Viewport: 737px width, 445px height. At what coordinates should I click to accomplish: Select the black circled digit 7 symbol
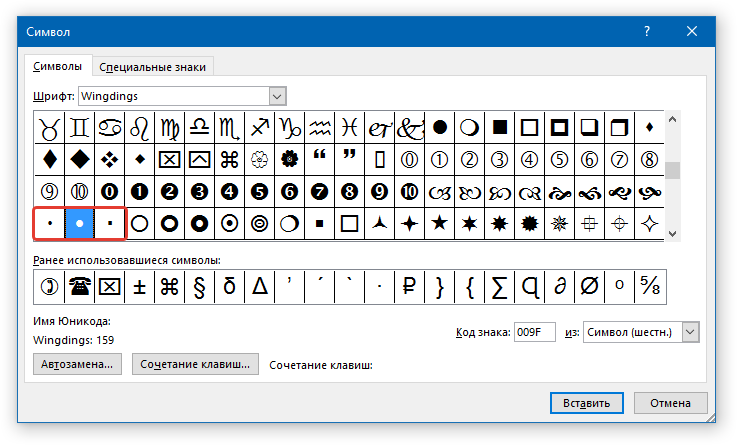pos(320,192)
